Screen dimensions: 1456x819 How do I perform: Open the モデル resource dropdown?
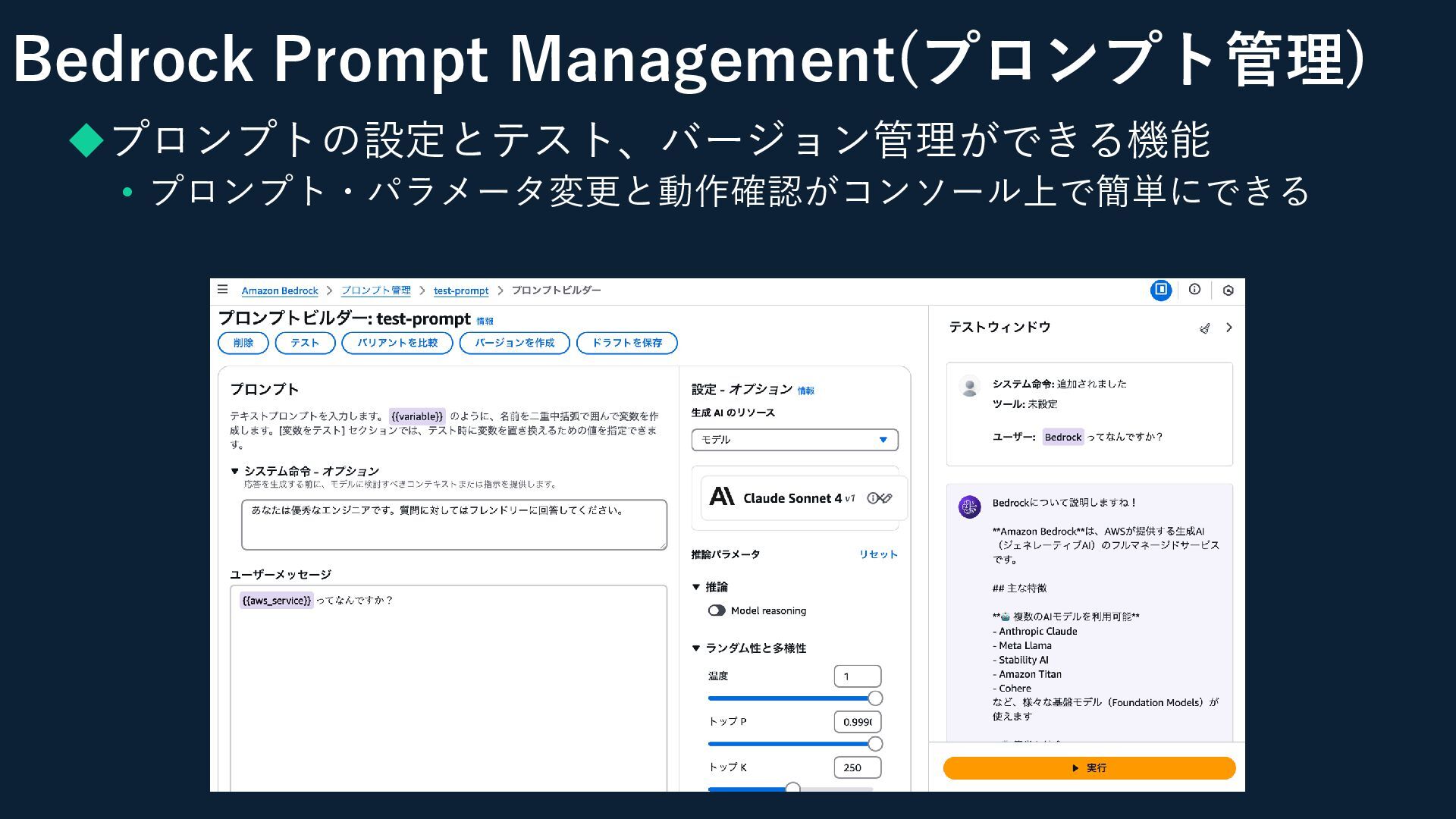point(795,440)
